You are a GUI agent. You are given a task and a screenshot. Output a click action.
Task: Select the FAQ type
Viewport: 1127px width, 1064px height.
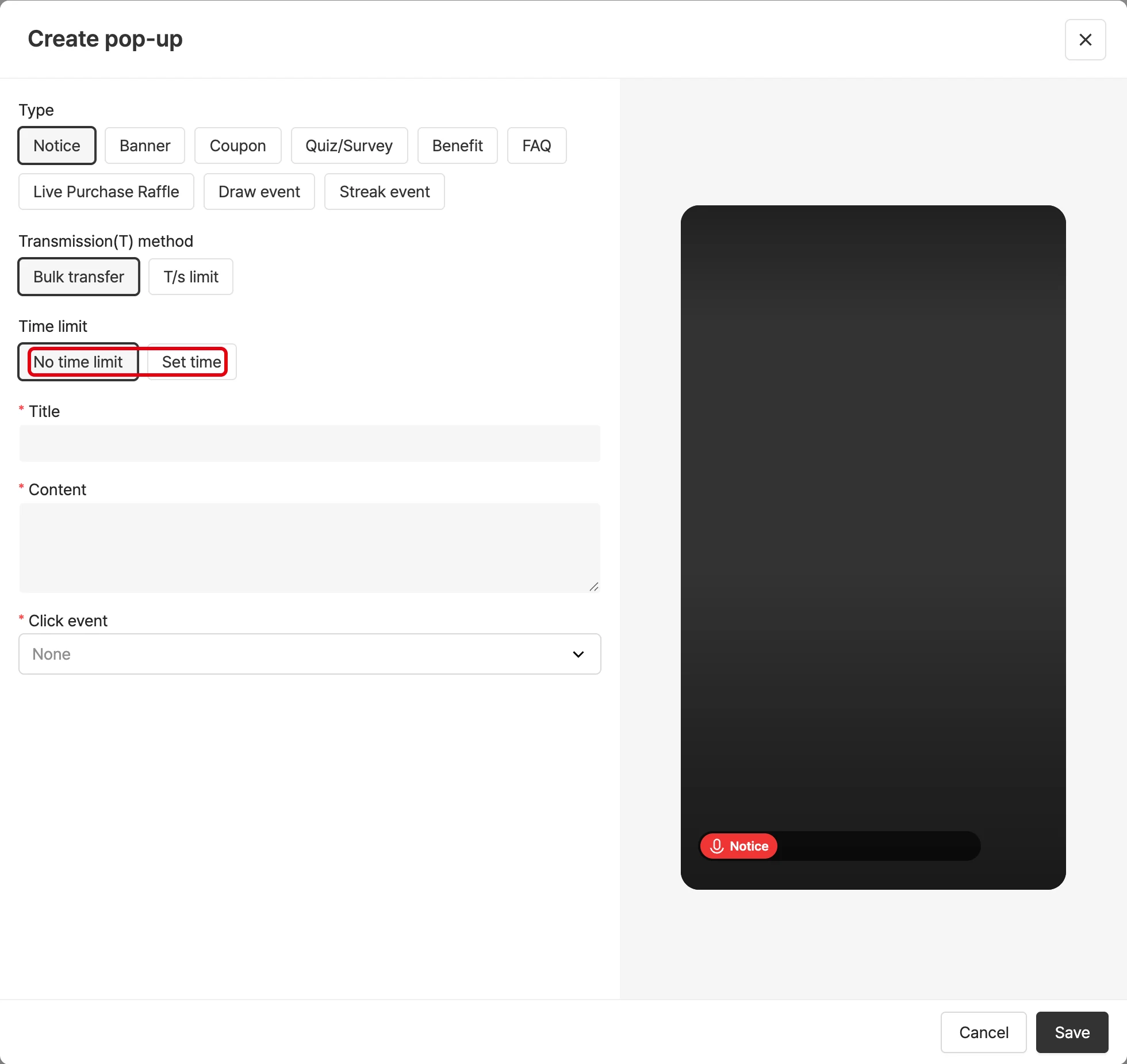click(x=536, y=146)
